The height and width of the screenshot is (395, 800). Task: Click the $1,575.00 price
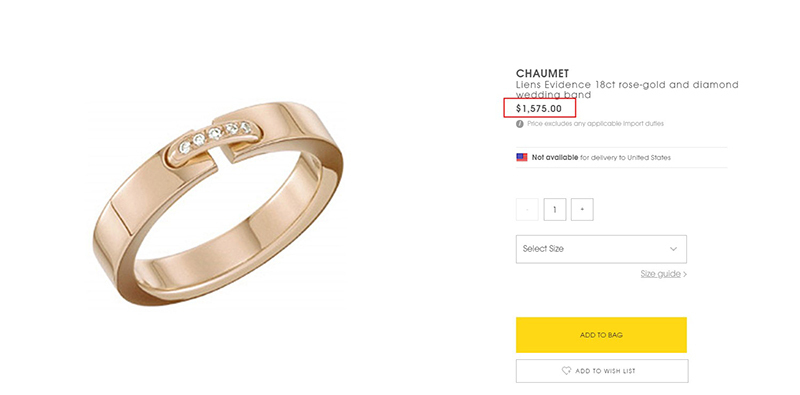(x=539, y=108)
